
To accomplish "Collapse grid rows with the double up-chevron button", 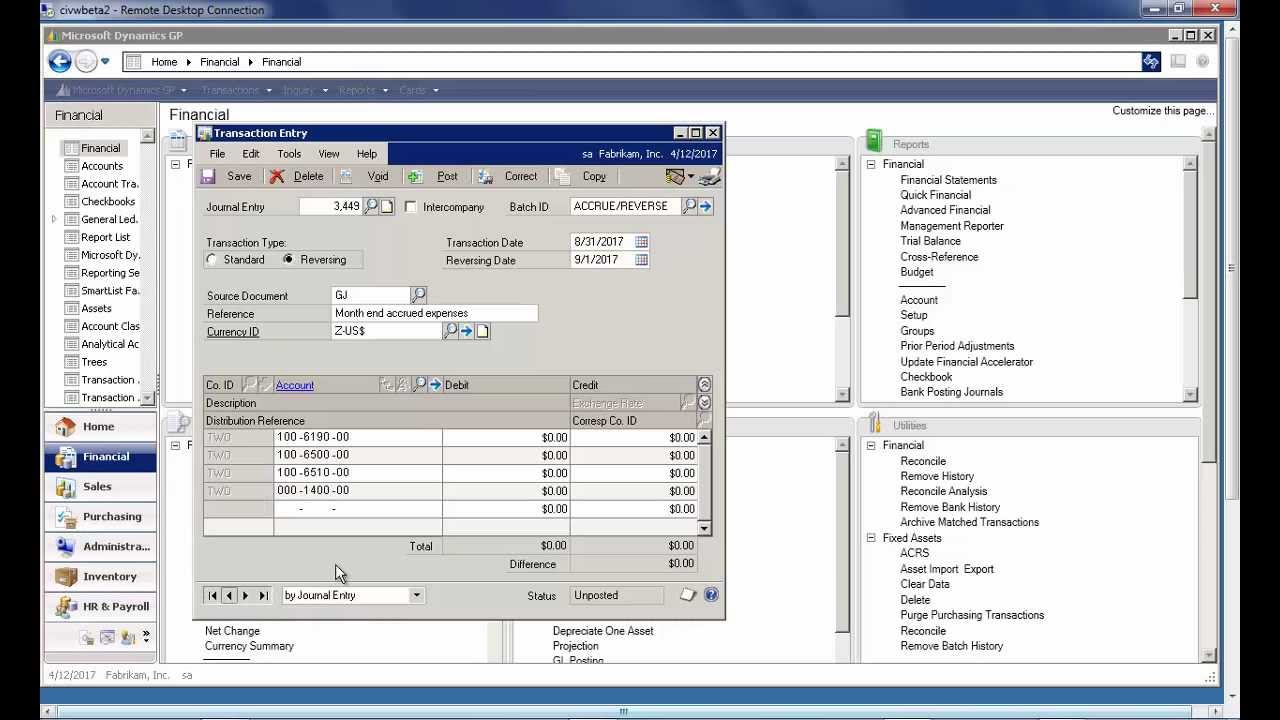I will [704, 385].
